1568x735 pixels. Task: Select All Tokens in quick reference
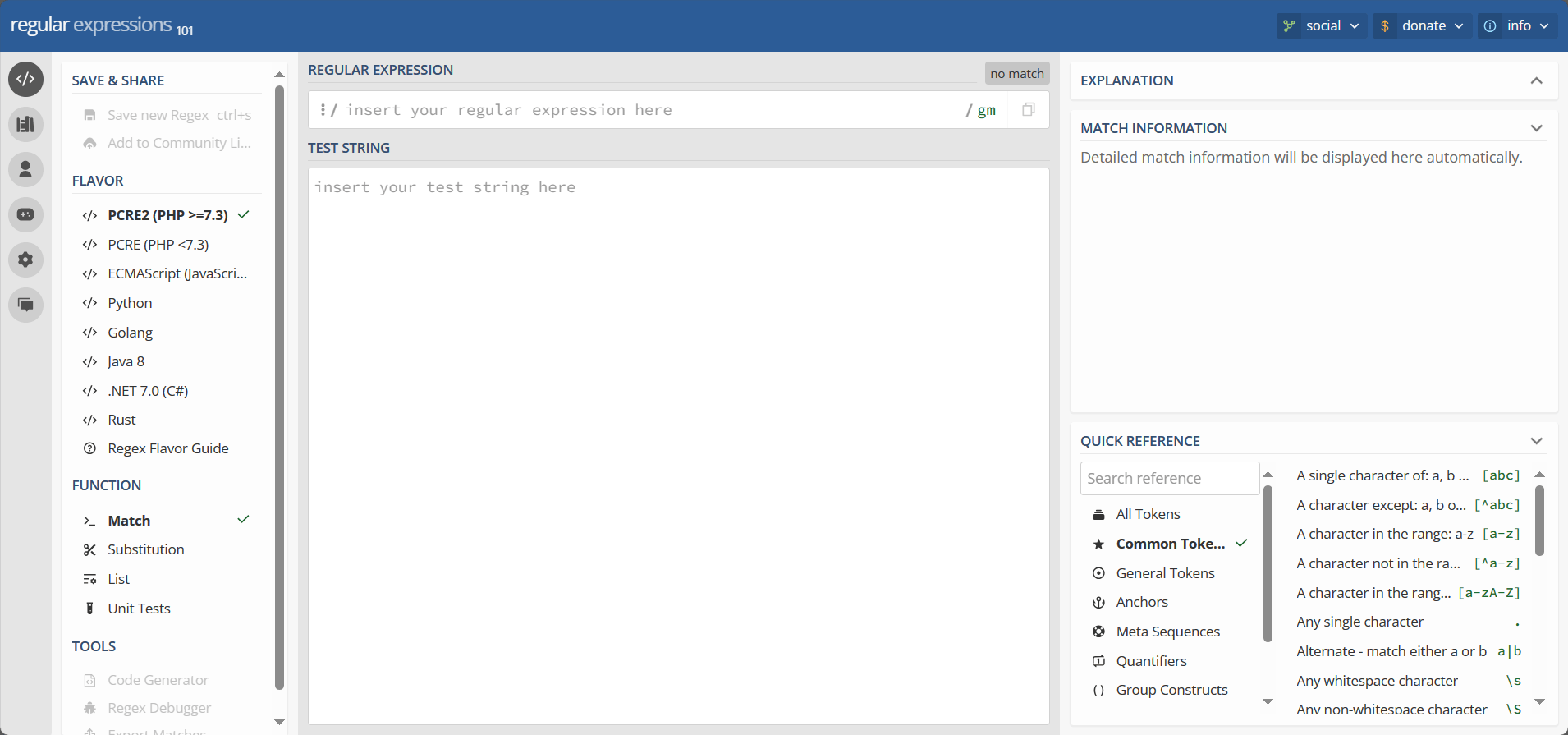[x=1148, y=514]
